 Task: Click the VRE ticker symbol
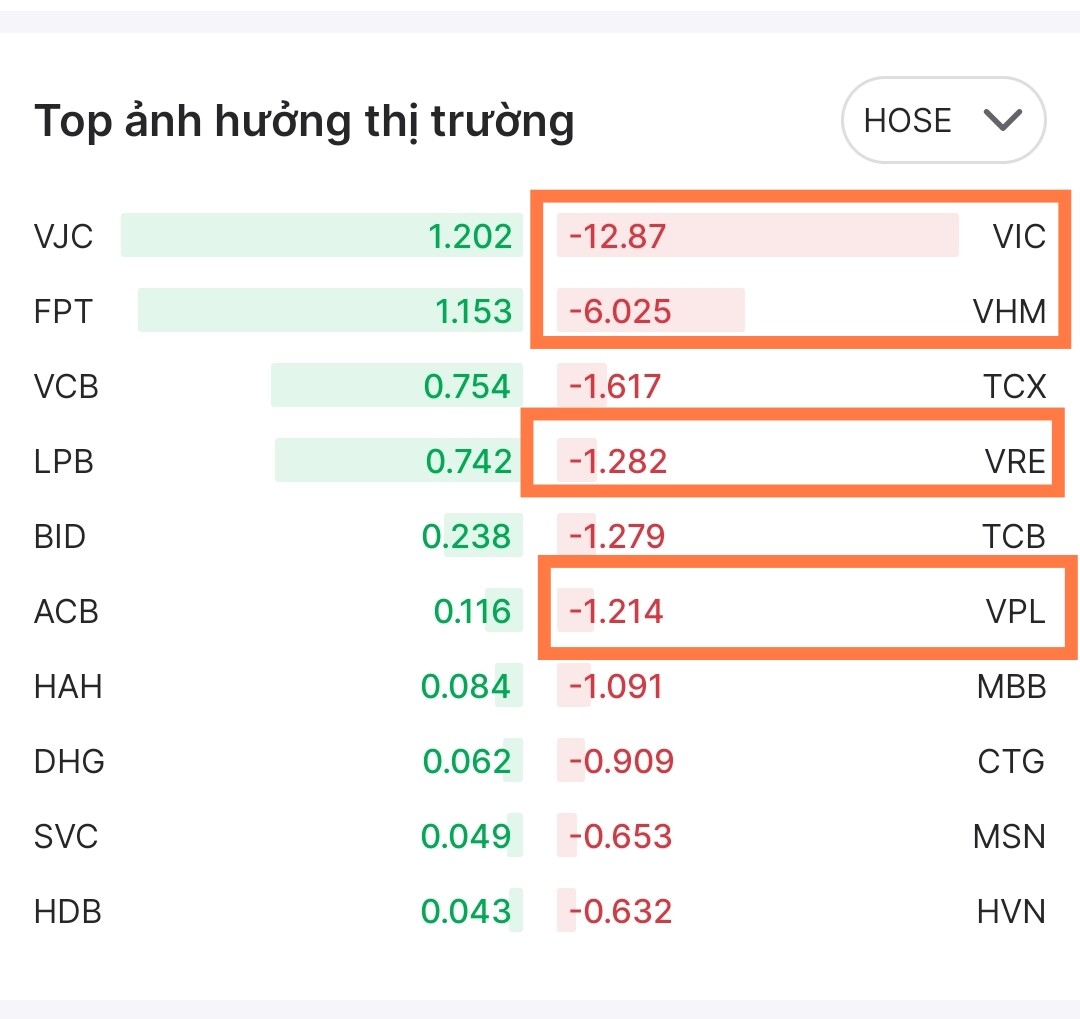point(1013,461)
